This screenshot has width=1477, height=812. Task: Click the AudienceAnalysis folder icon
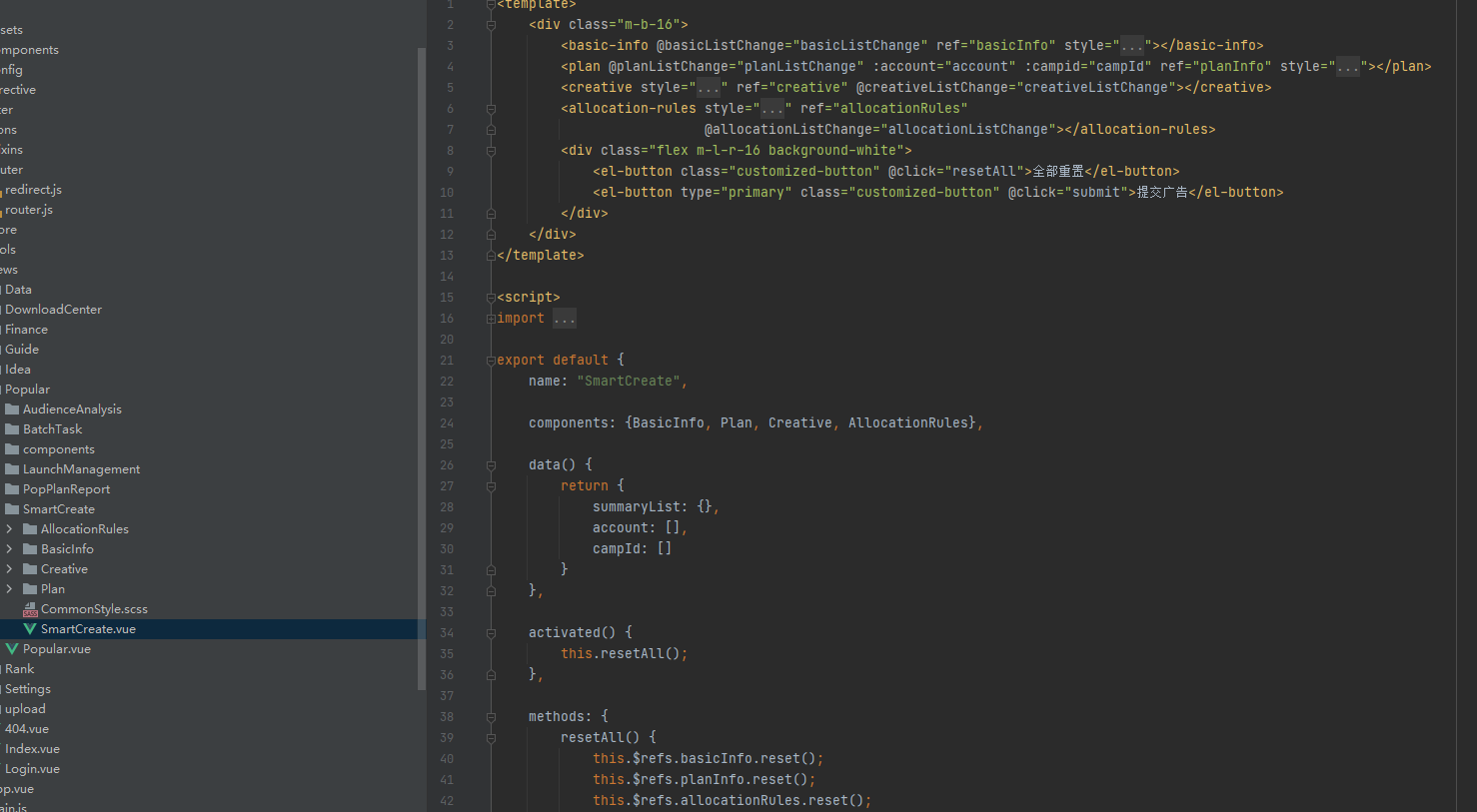coord(12,409)
